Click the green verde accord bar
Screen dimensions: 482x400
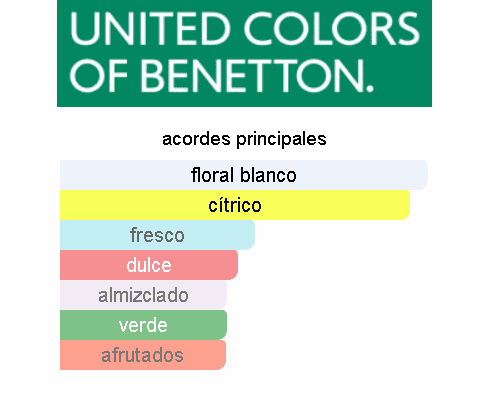pos(143,325)
